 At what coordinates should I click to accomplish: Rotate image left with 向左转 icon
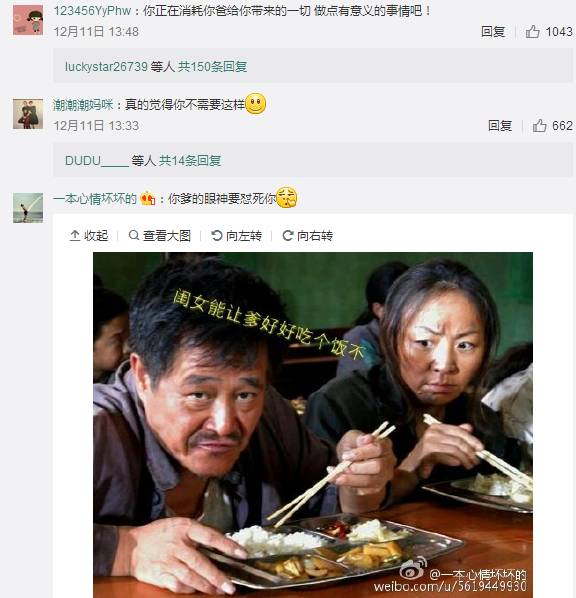pyautogui.click(x=217, y=236)
